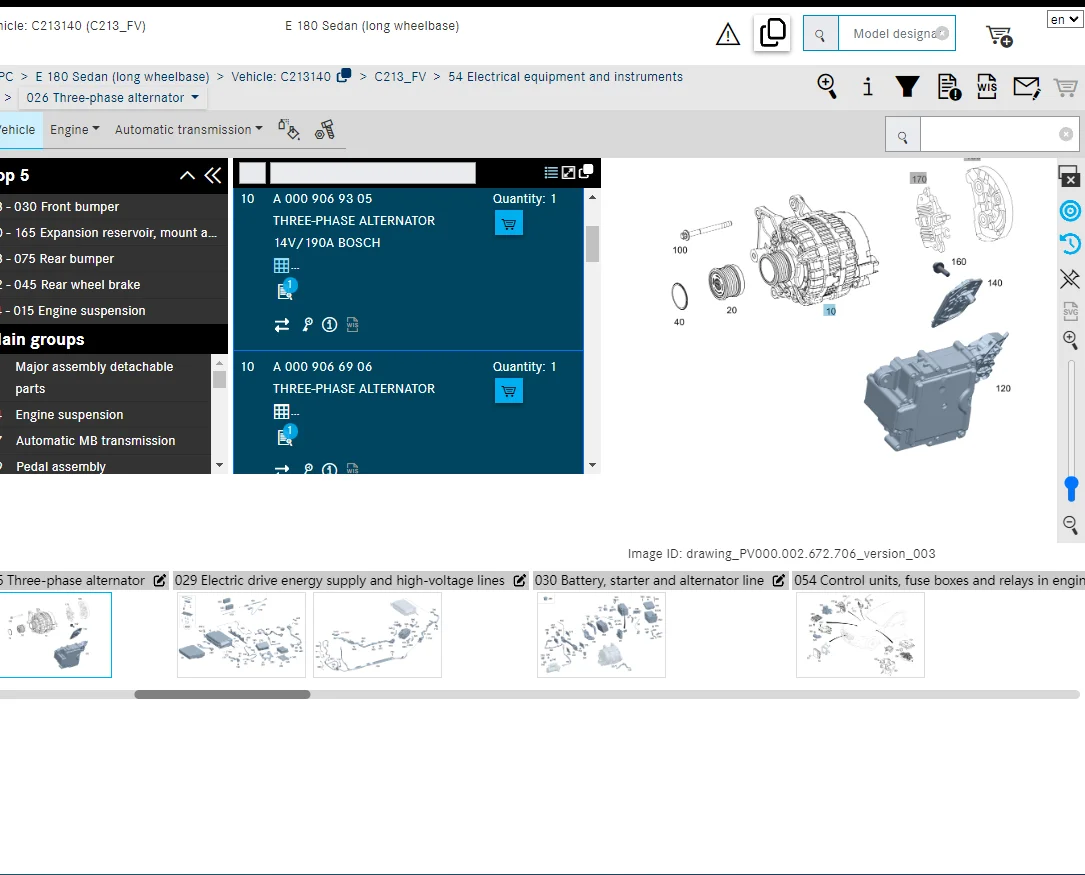
Task: Expand the Engine dropdown
Action: [x=75, y=129]
